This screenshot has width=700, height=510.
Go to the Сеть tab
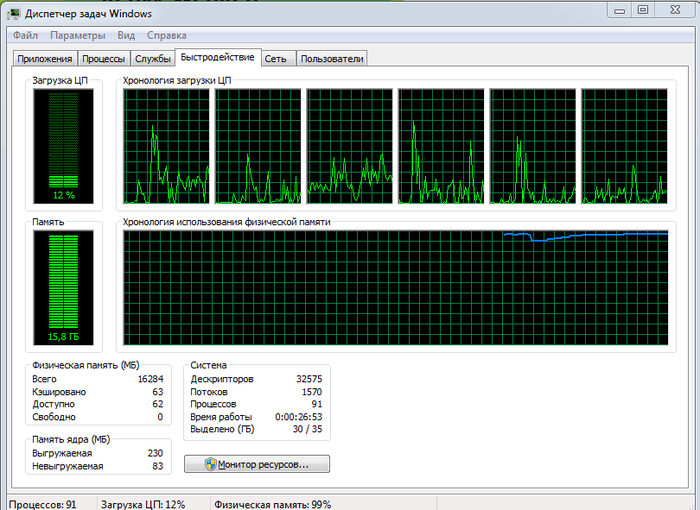[x=276, y=59]
